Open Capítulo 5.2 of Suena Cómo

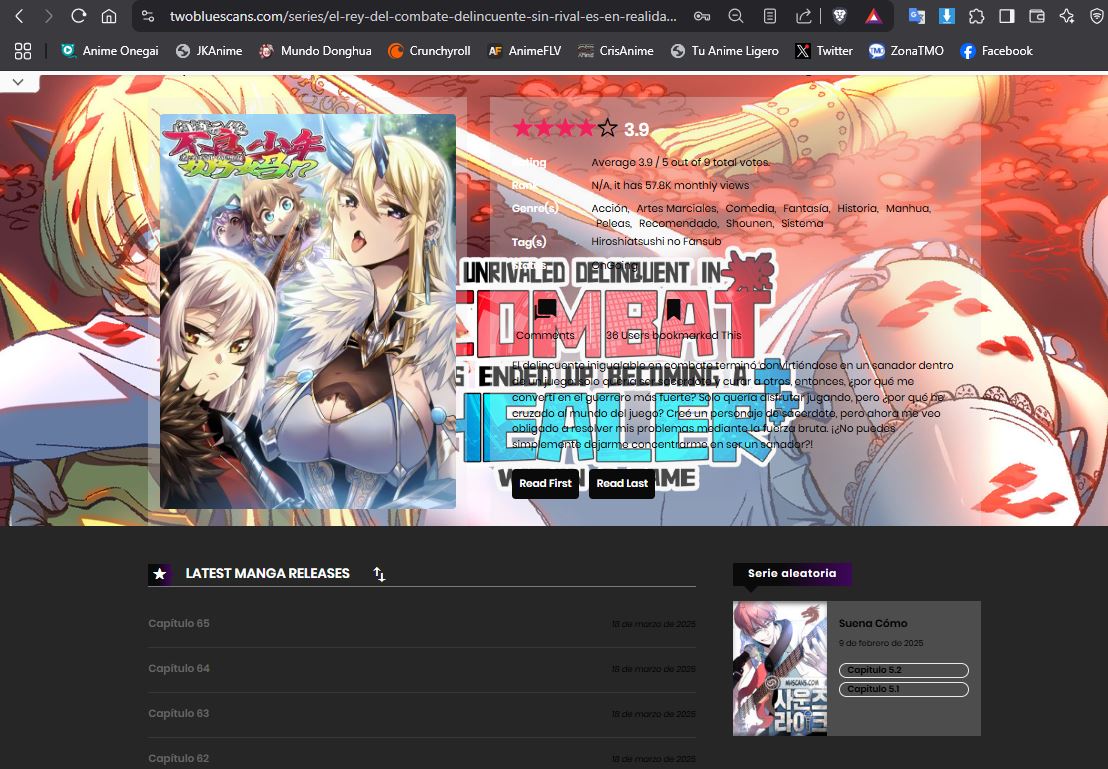coord(904,670)
